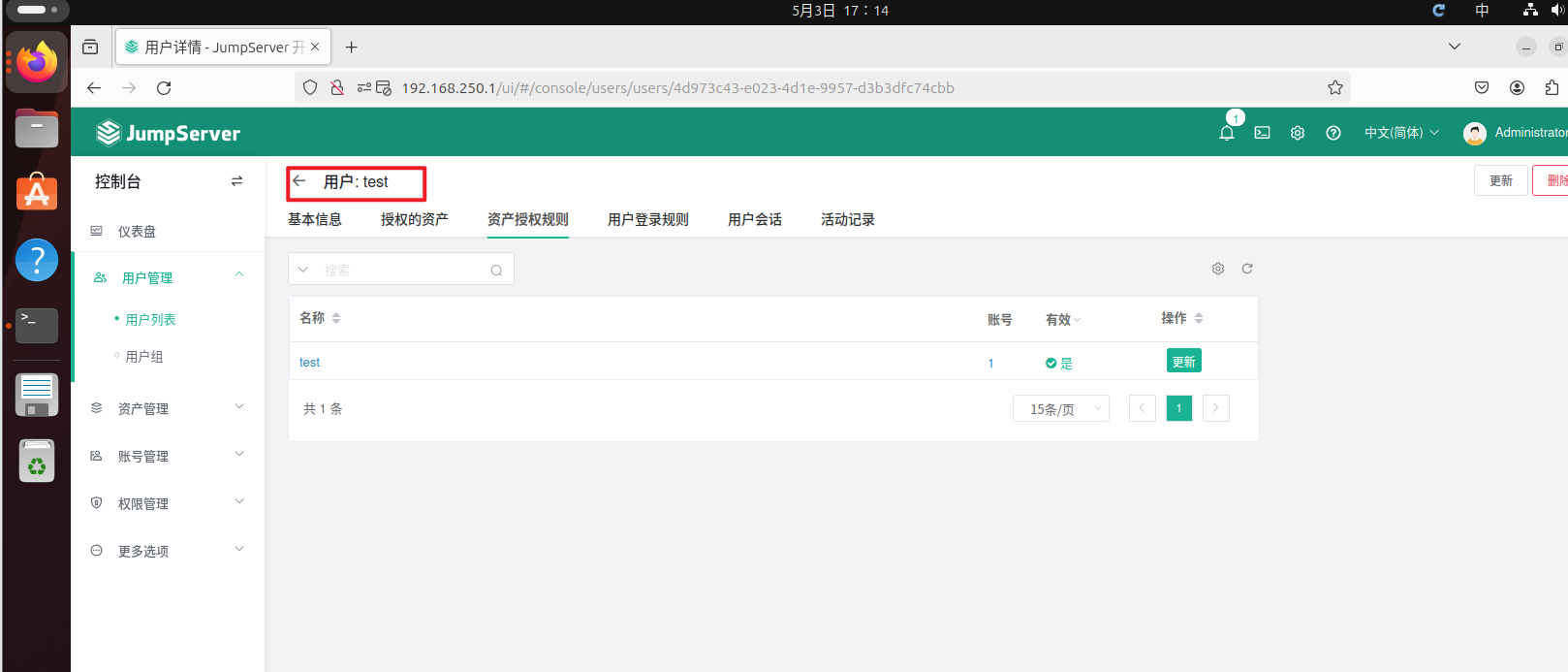Open the 中文(简体) language dropdown

click(1401, 133)
